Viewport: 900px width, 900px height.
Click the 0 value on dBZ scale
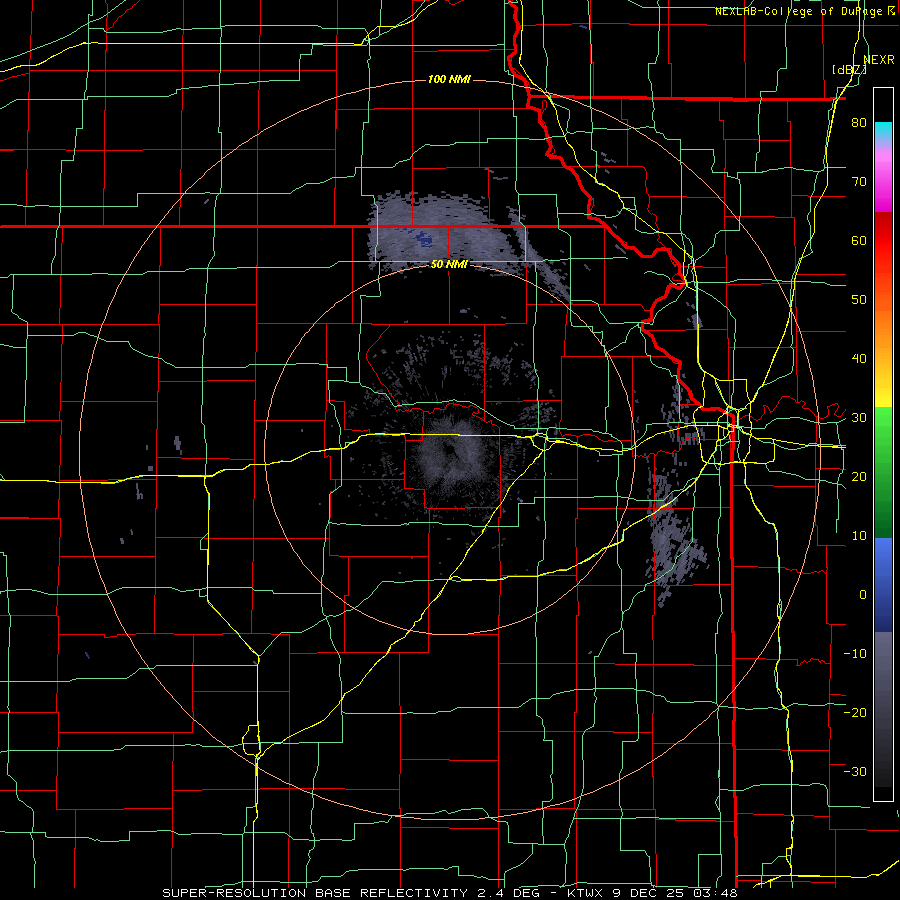click(863, 594)
